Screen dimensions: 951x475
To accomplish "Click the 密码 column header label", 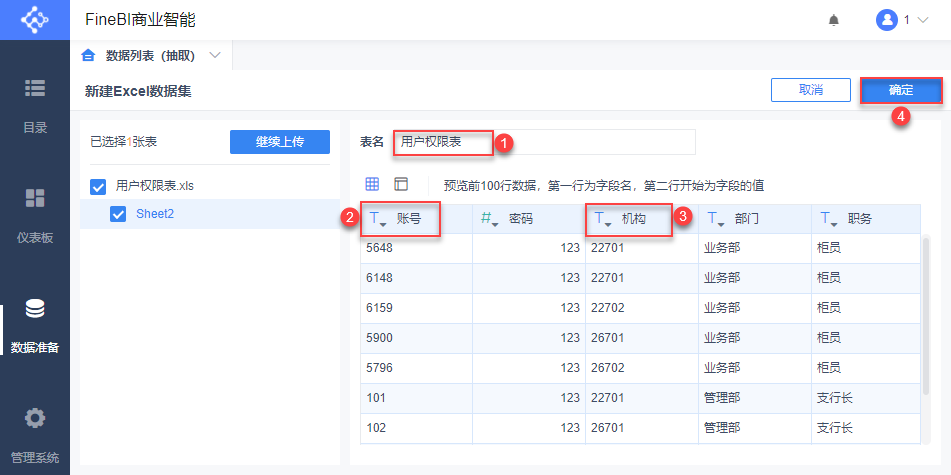I will click(521, 220).
